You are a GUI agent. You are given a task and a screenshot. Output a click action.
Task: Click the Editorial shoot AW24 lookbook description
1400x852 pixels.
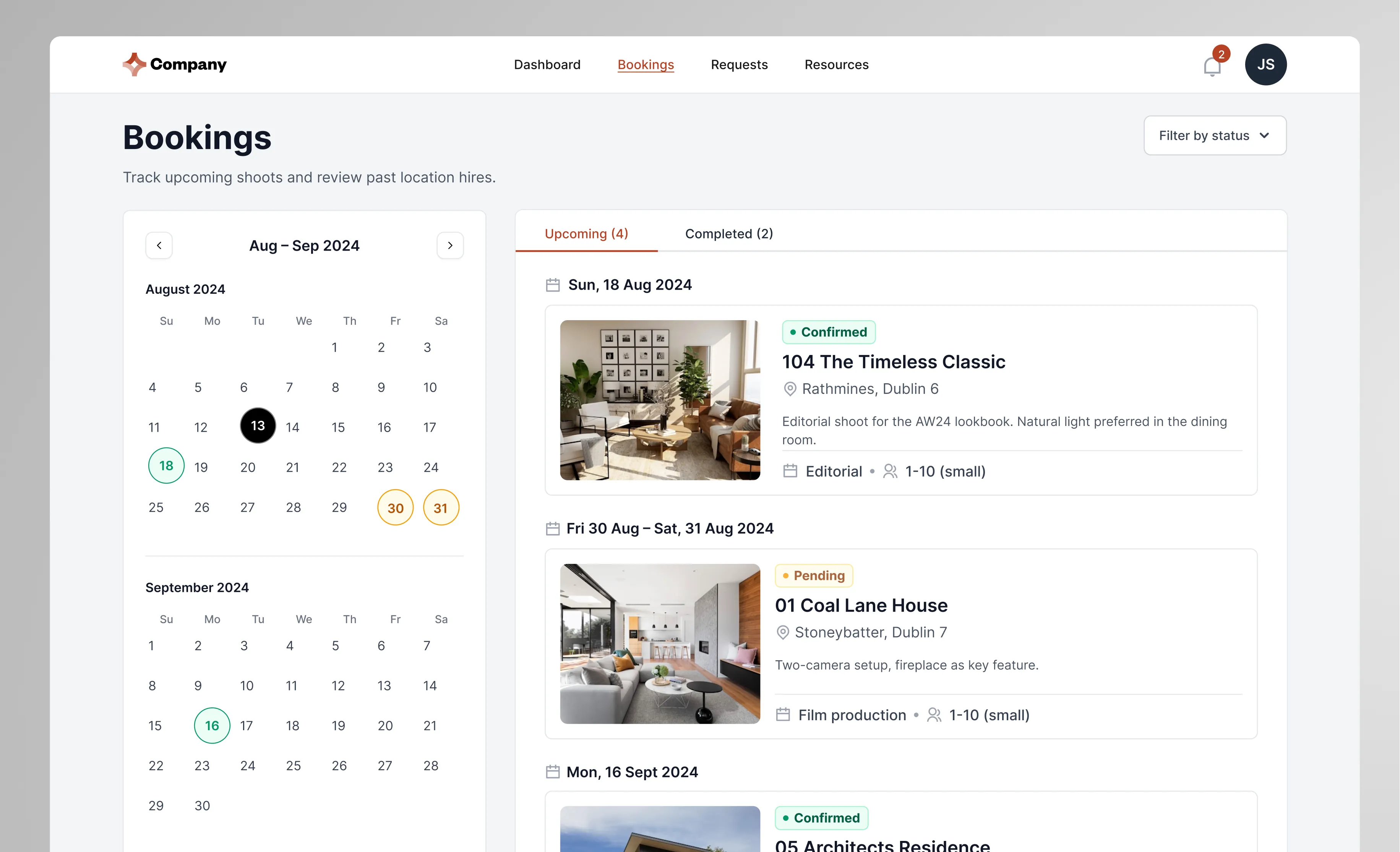pyautogui.click(x=1004, y=431)
